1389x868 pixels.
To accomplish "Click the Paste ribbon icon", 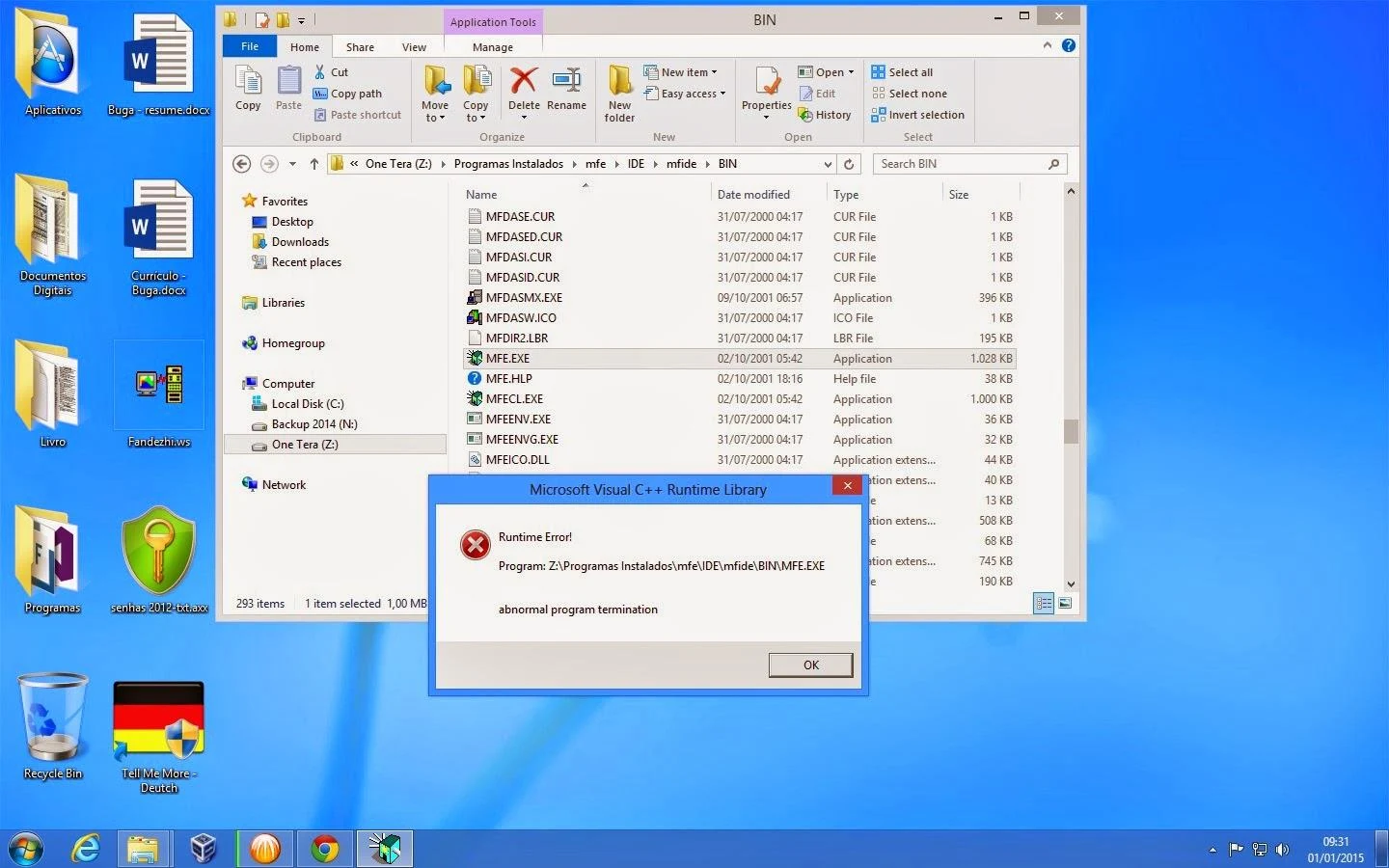I will click(288, 89).
